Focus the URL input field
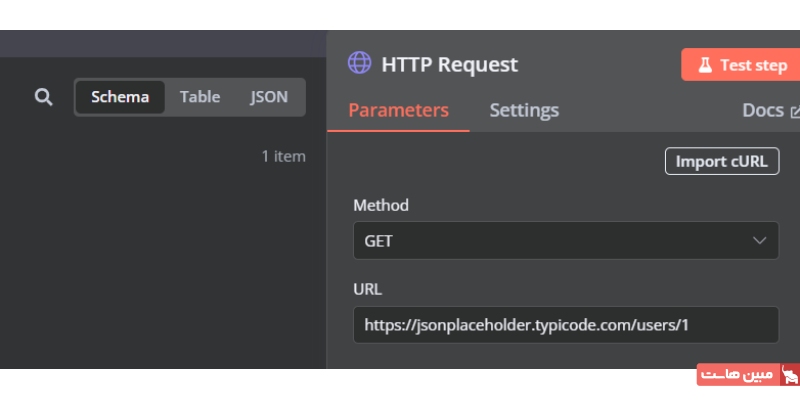The width and height of the screenshot is (800, 400). pyautogui.click(x=566, y=325)
